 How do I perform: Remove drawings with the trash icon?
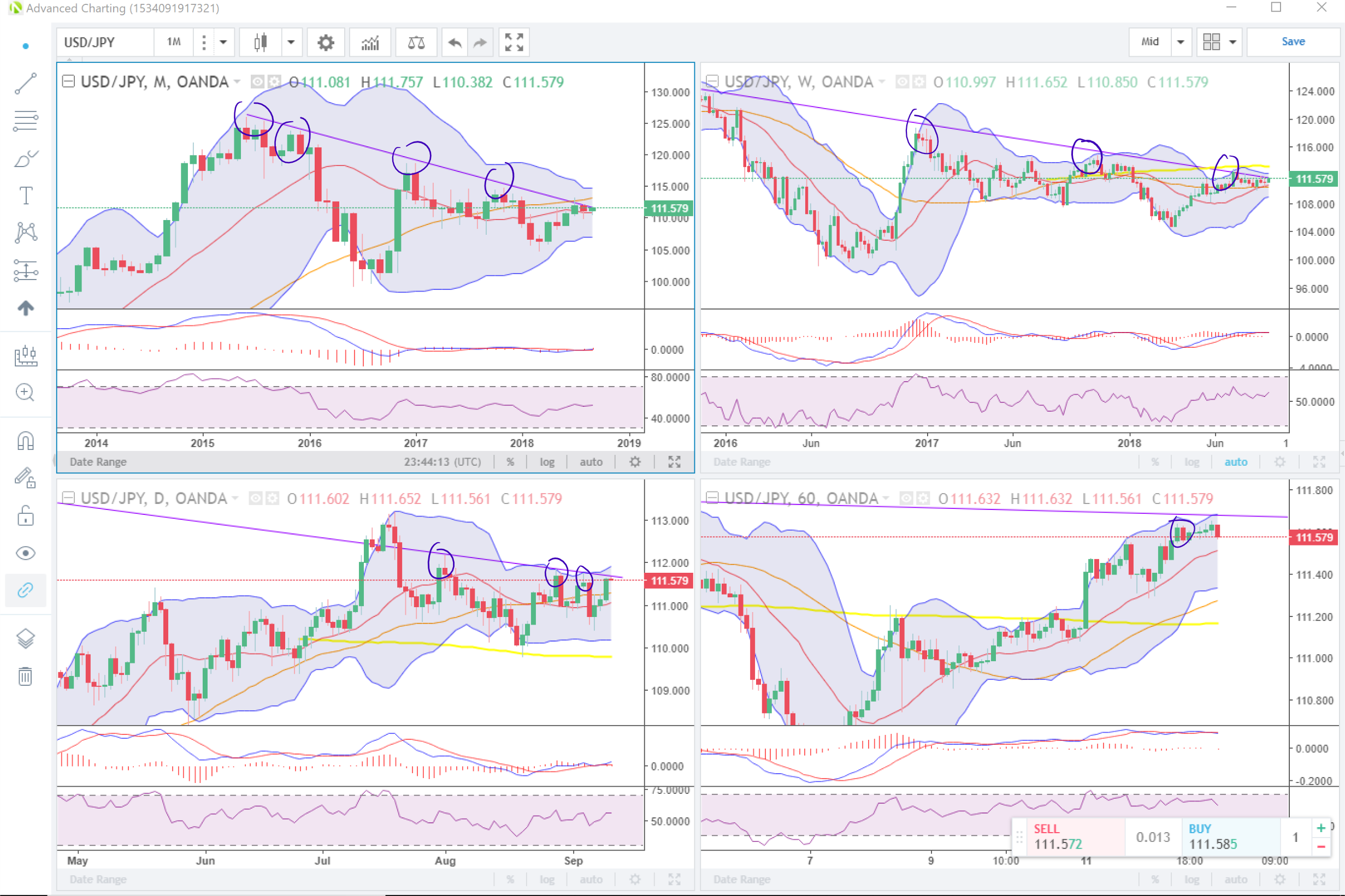[26, 677]
